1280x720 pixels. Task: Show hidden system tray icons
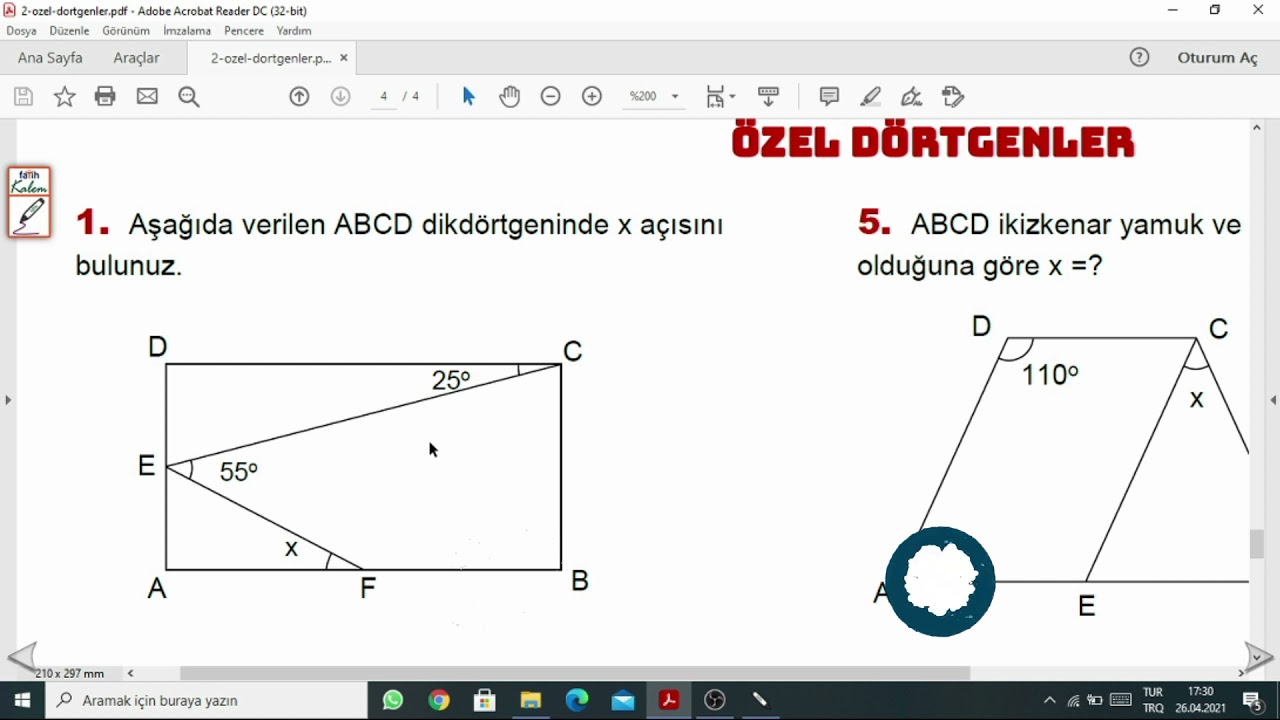[x=1049, y=701]
